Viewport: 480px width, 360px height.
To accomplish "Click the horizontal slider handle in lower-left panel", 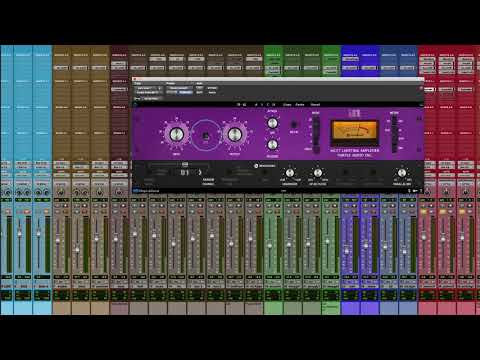I will point(185,164).
